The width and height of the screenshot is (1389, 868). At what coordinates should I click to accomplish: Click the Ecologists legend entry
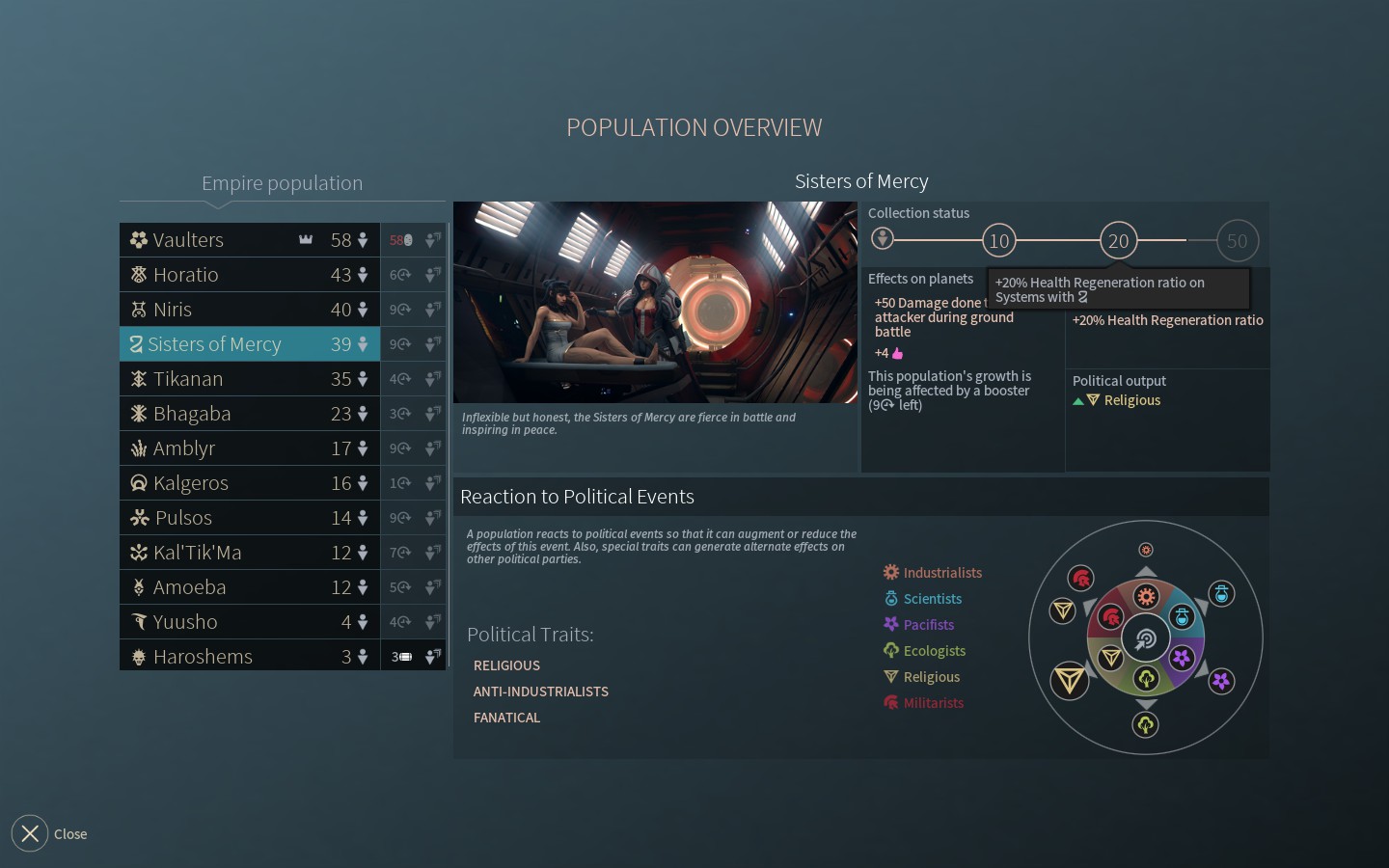[x=925, y=651]
